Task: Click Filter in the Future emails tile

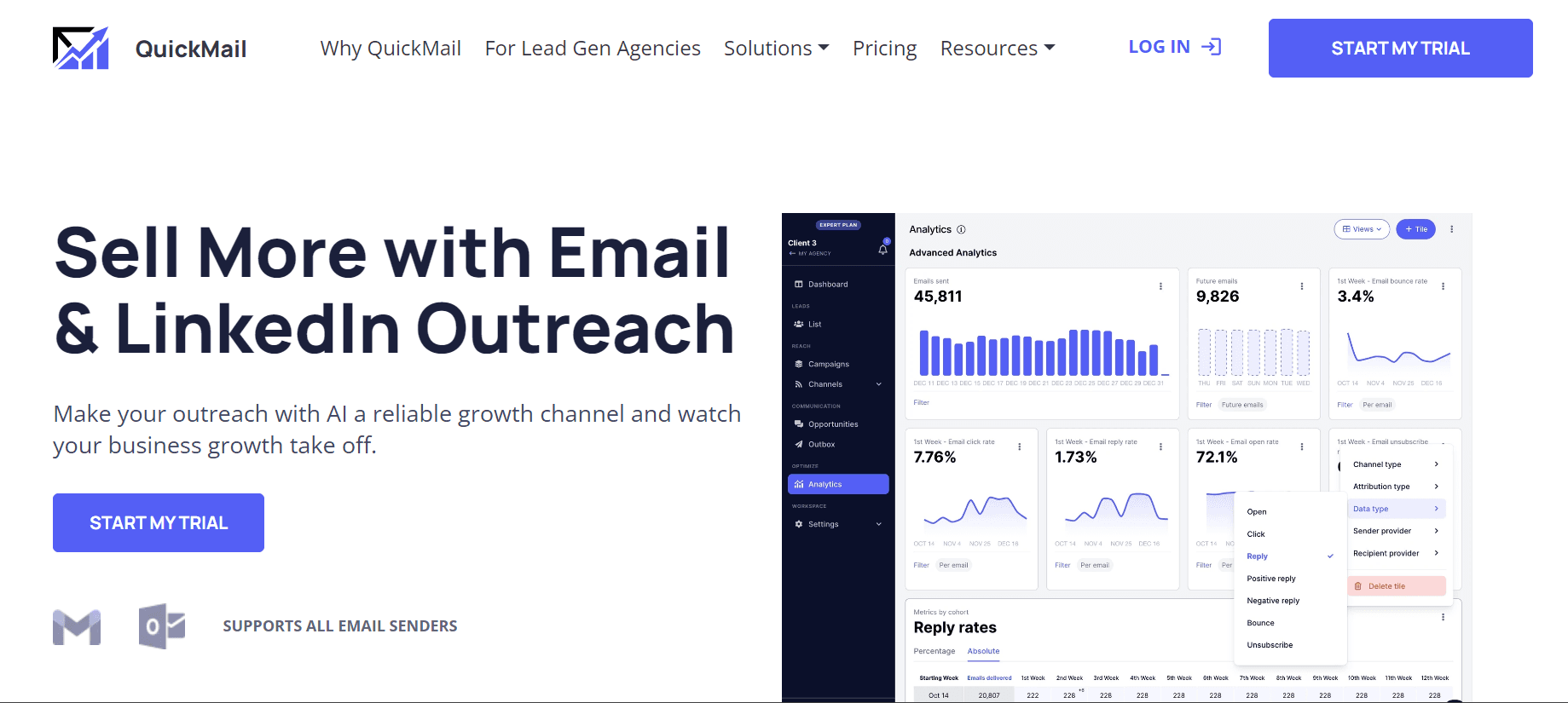Action: [x=1204, y=405]
